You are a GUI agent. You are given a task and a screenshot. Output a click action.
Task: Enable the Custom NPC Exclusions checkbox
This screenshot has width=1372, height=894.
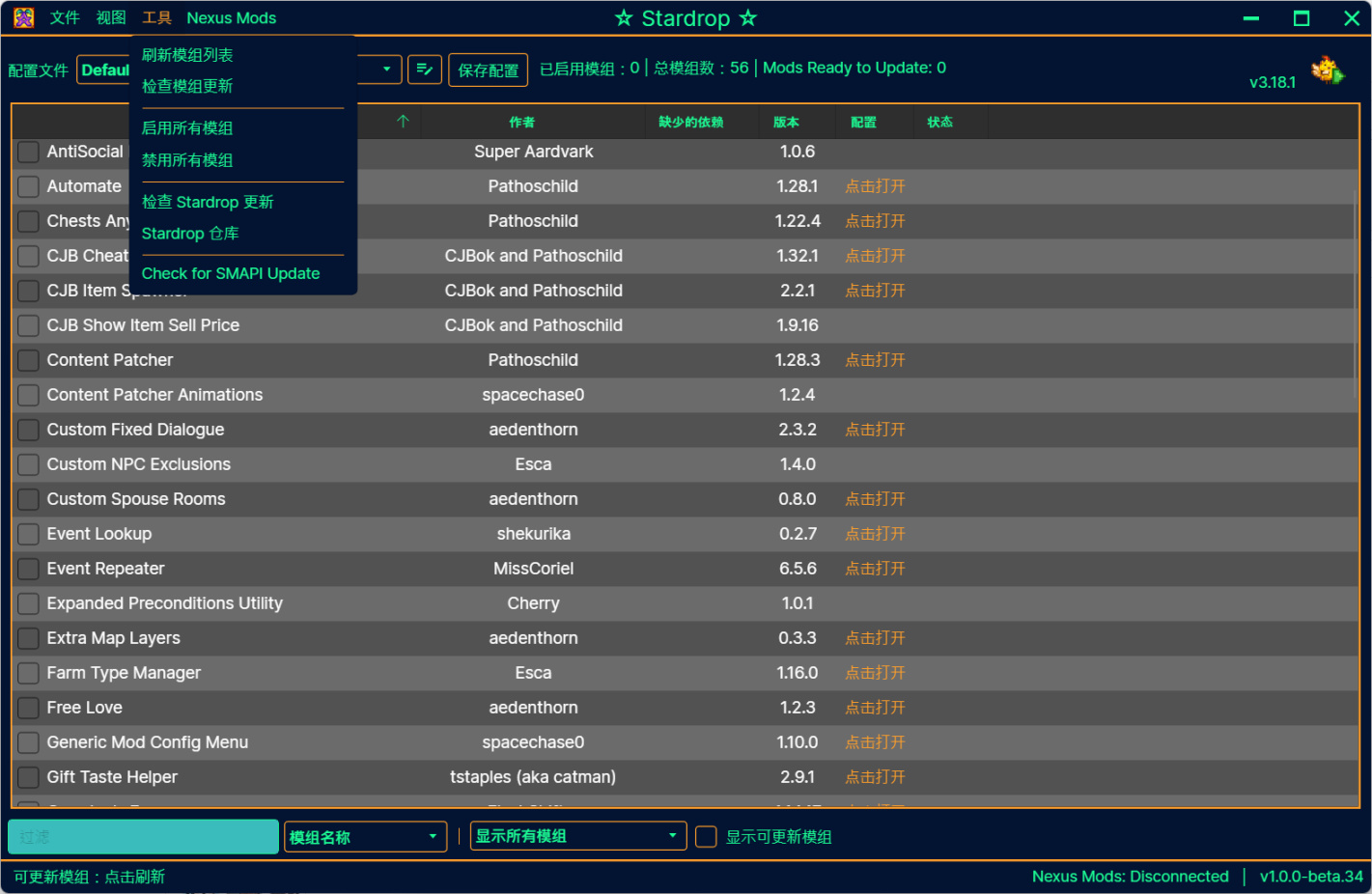[x=29, y=464]
